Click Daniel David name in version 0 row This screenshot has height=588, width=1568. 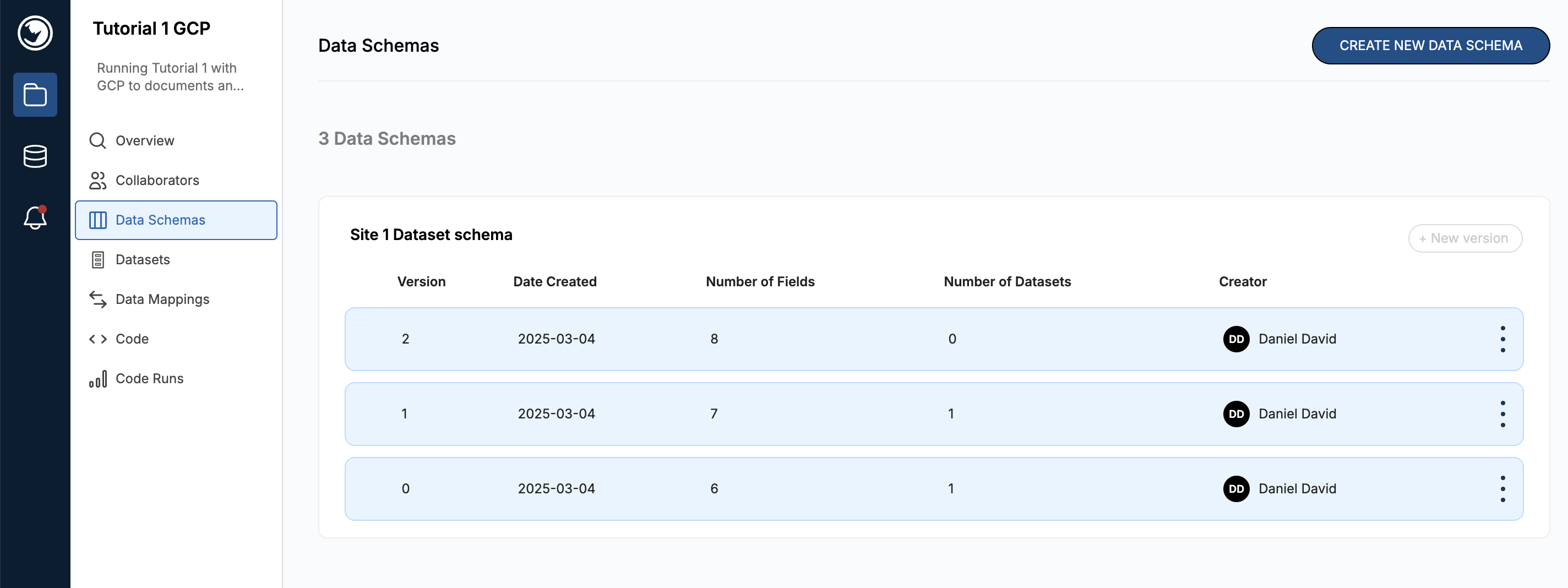[x=1297, y=489]
